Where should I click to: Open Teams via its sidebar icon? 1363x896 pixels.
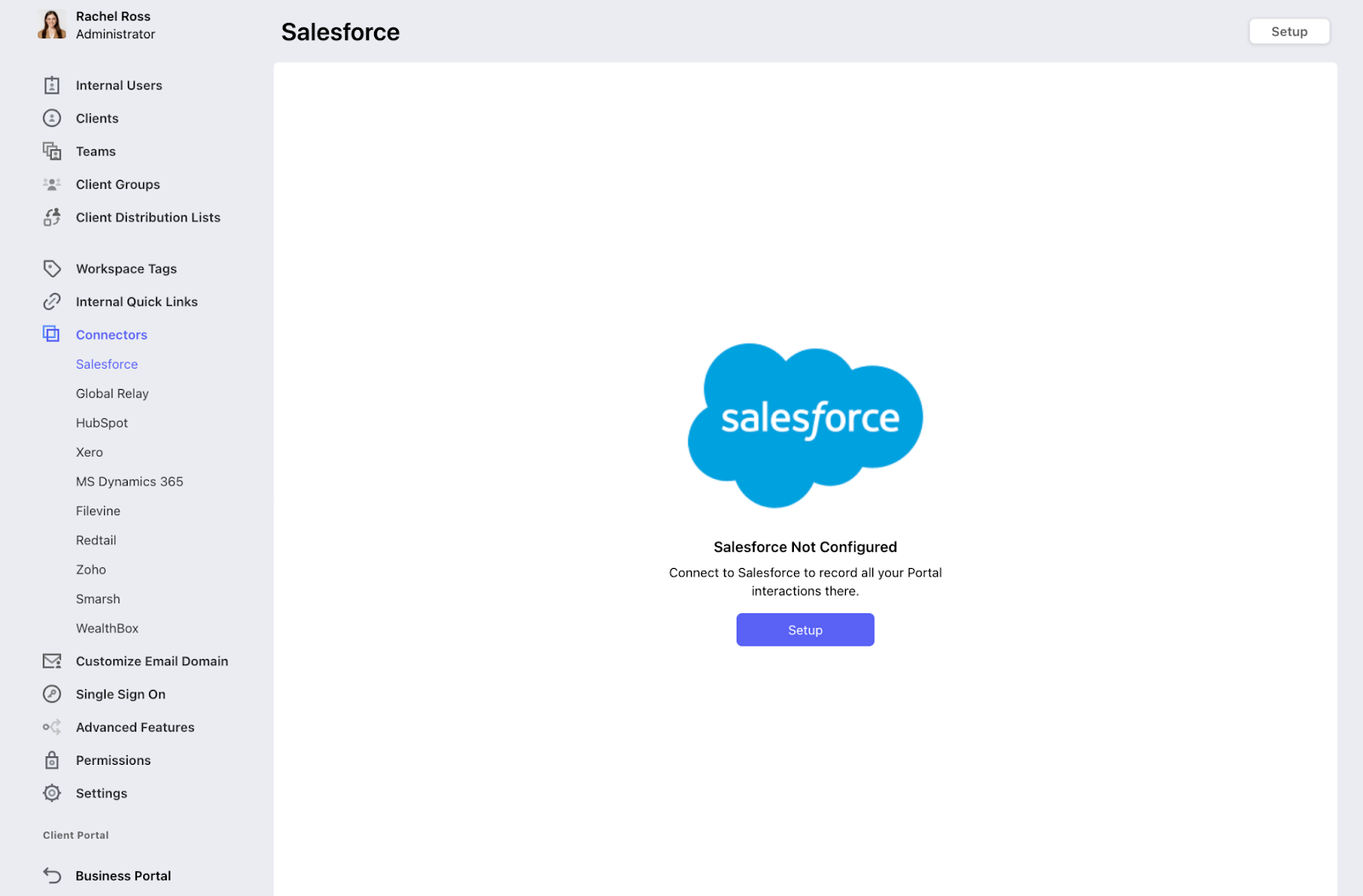coord(52,152)
